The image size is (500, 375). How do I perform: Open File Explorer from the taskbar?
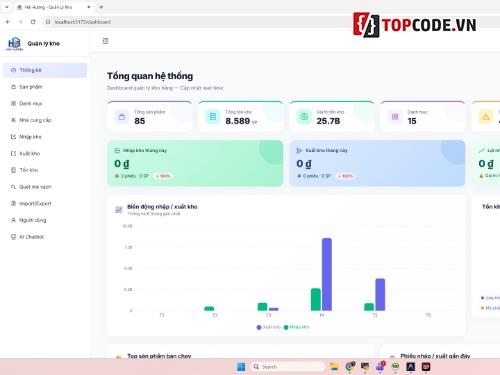click(x=334, y=367)
